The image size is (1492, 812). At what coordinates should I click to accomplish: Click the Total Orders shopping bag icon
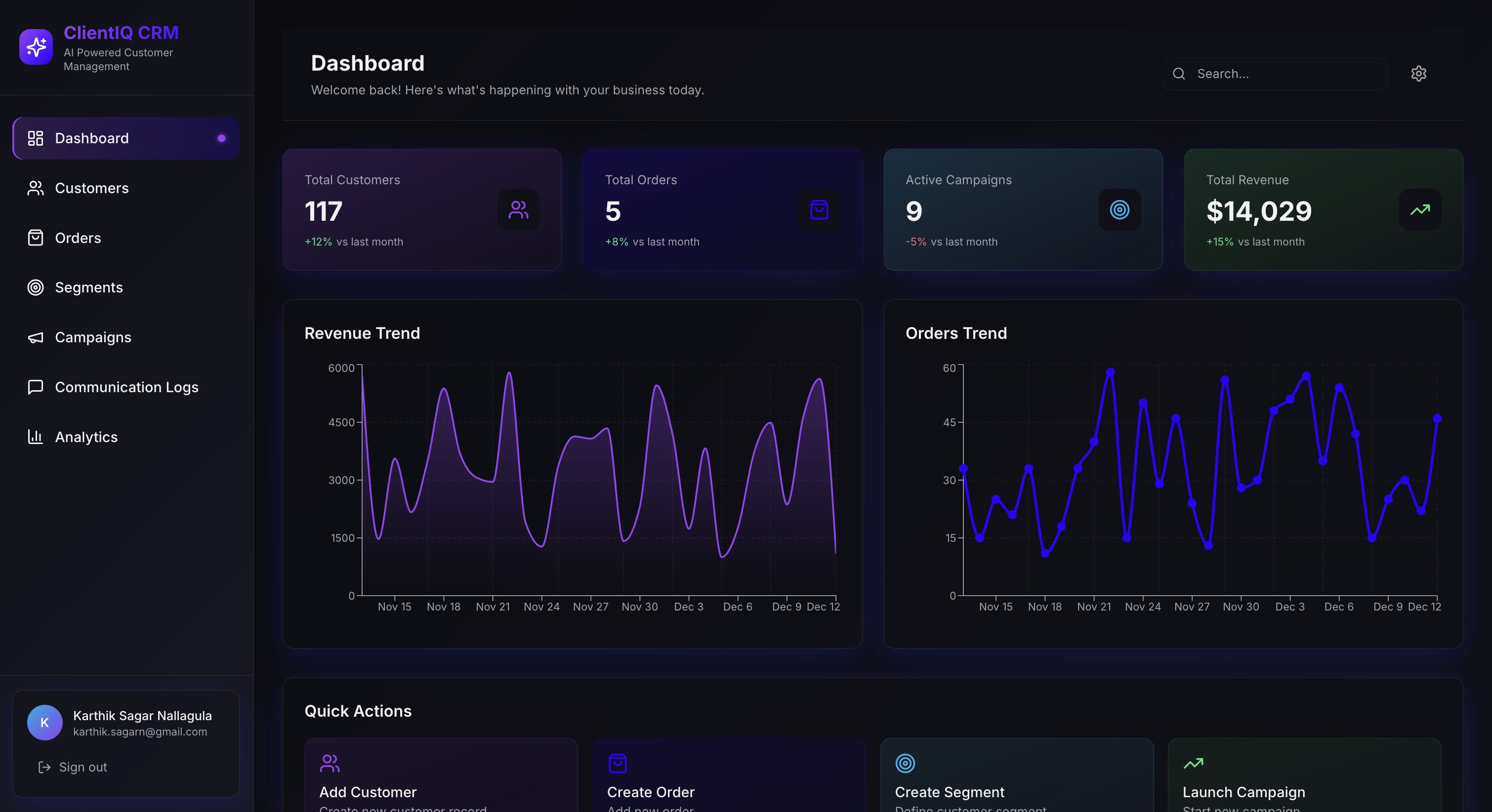[819, 209]
